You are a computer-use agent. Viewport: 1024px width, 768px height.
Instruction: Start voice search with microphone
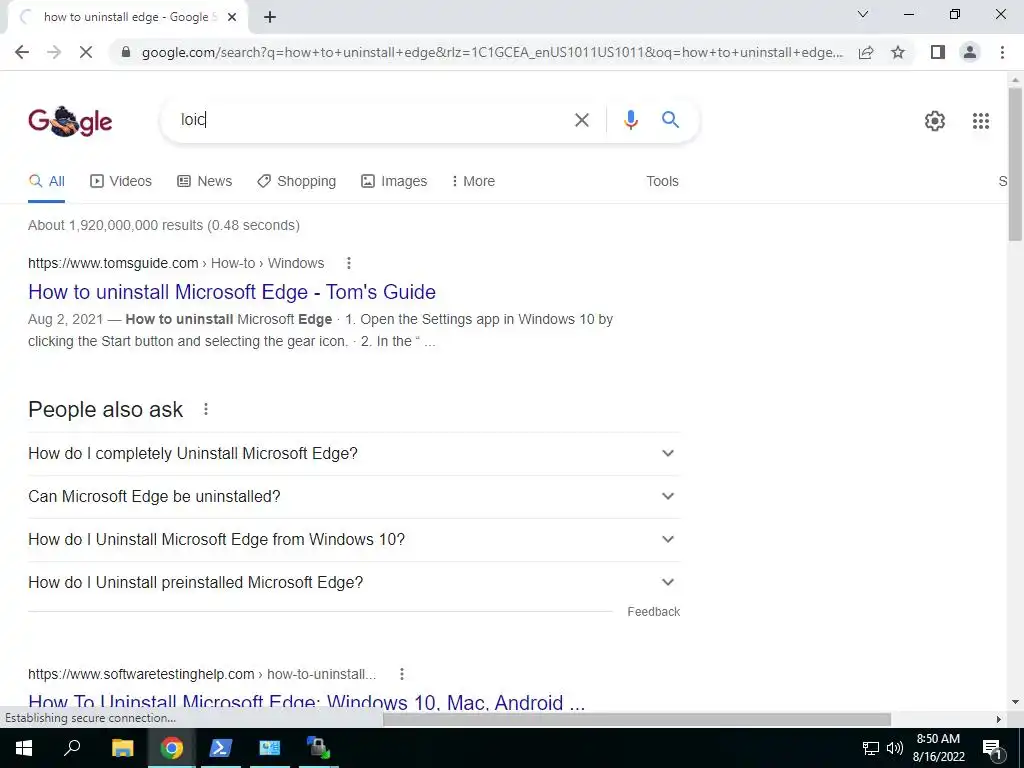(x=630, y=120)
